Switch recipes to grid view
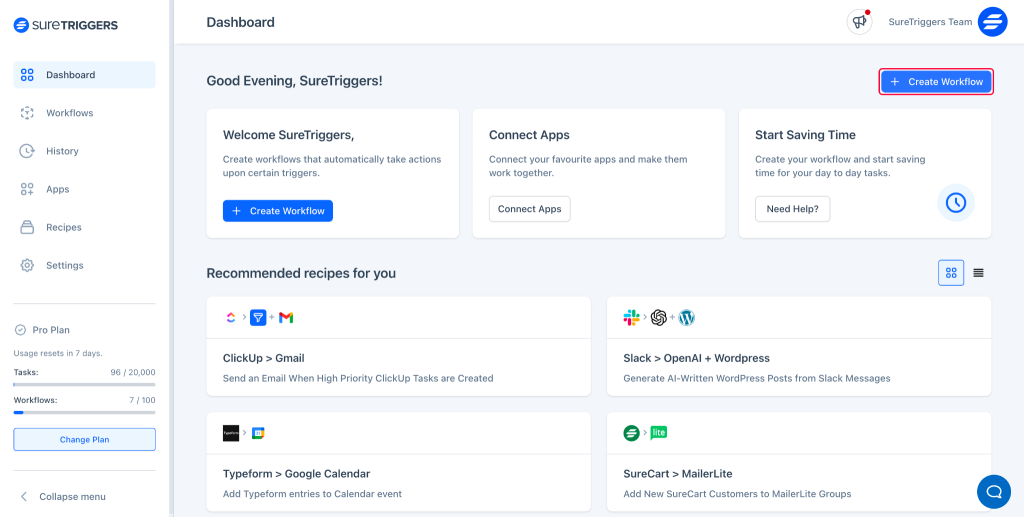The width and height of the screenshot is (1024, 517). [951, 273]
